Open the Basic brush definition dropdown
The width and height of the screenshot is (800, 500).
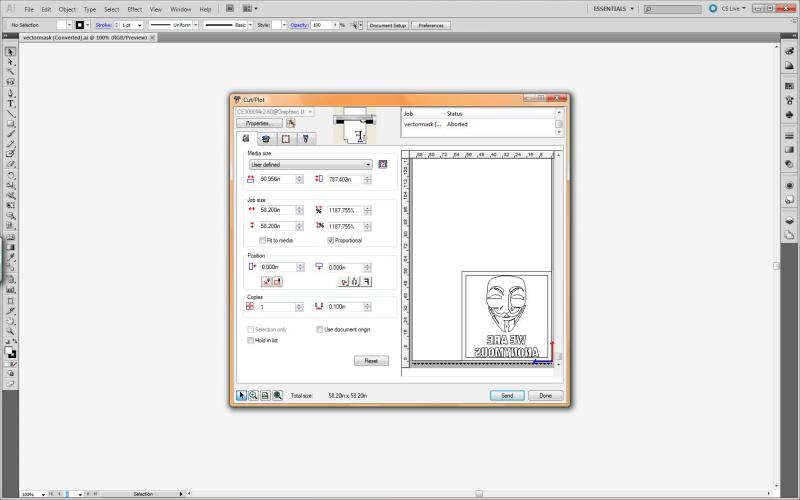point(251,25)
